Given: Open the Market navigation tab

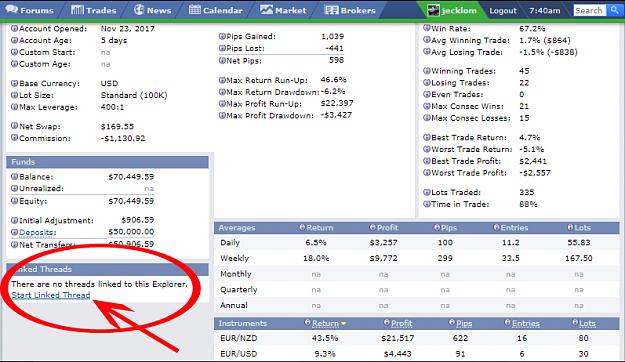Looking at the screenshot, I should coord(283,10).
